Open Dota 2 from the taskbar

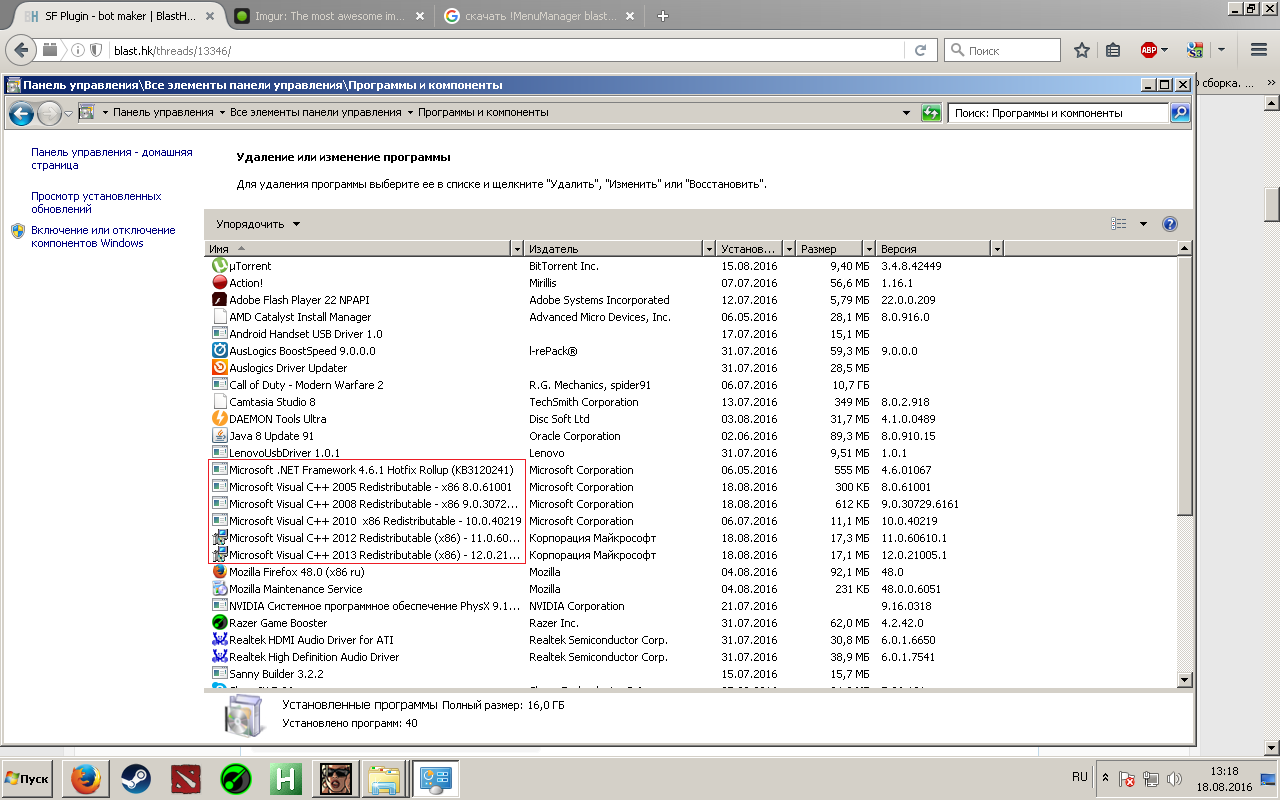tap(186, 779)
